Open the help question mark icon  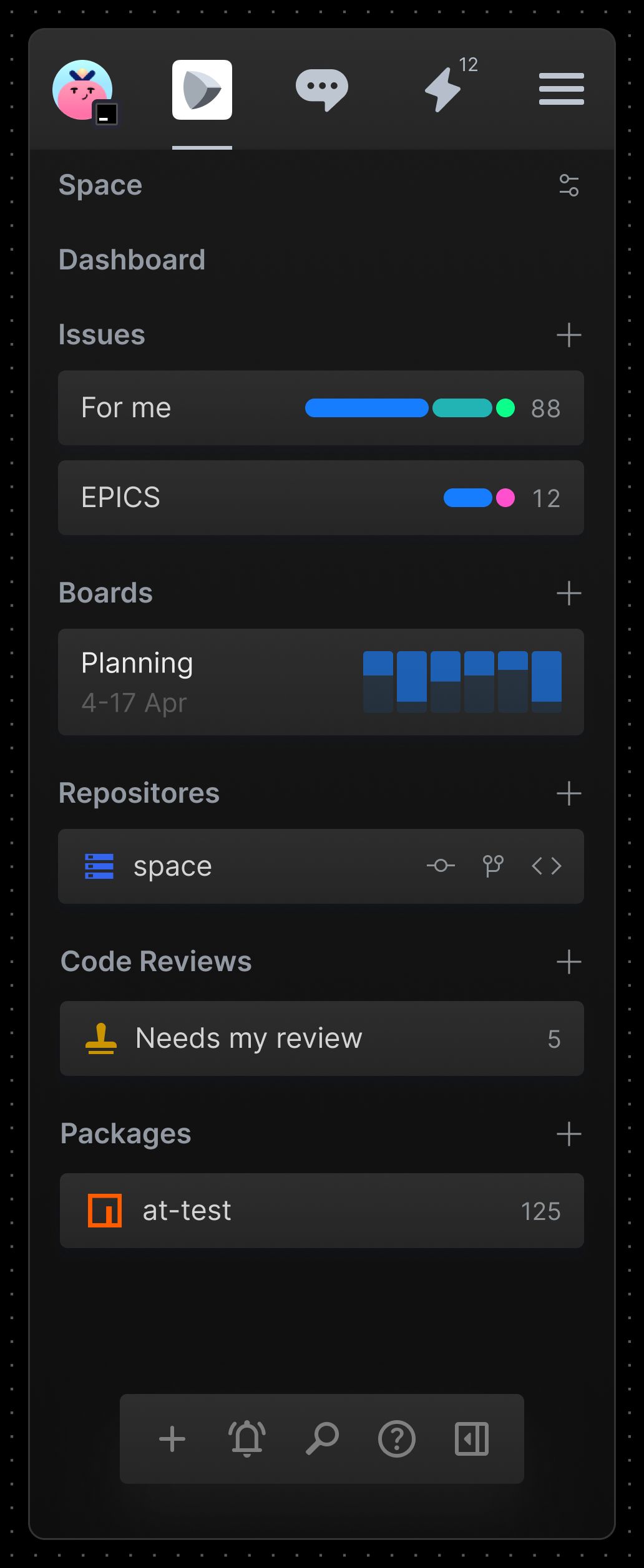tap(397, 1439)
